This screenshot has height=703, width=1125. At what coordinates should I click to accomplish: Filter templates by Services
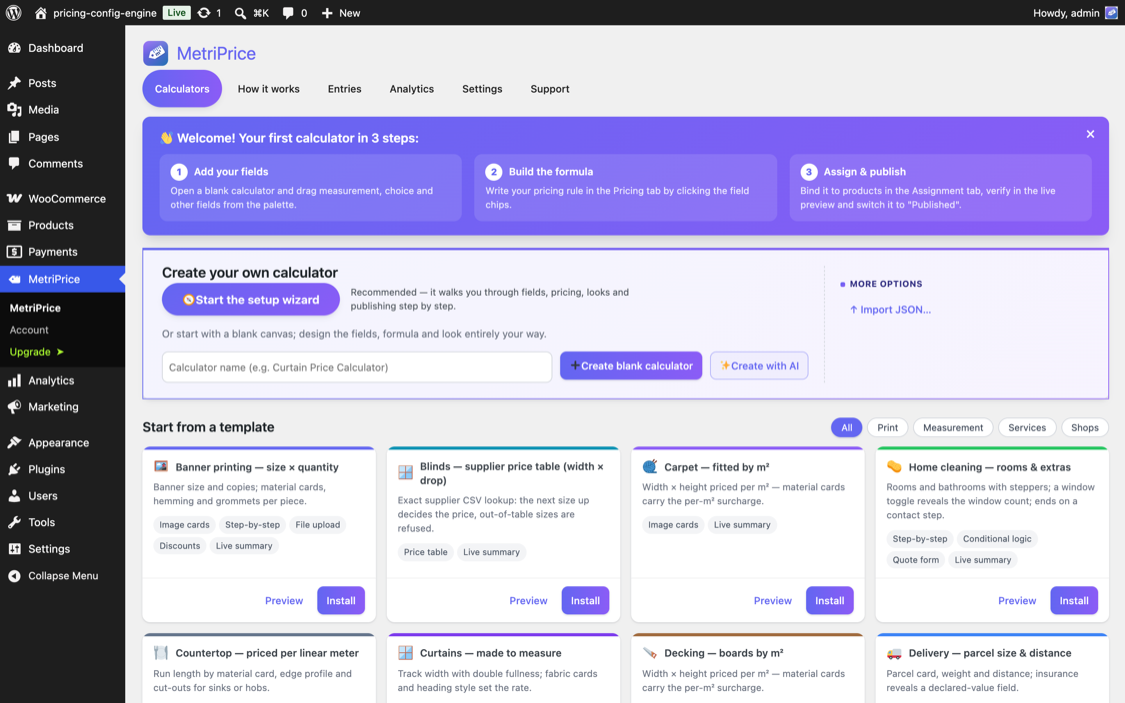[x=1027, y=428]
